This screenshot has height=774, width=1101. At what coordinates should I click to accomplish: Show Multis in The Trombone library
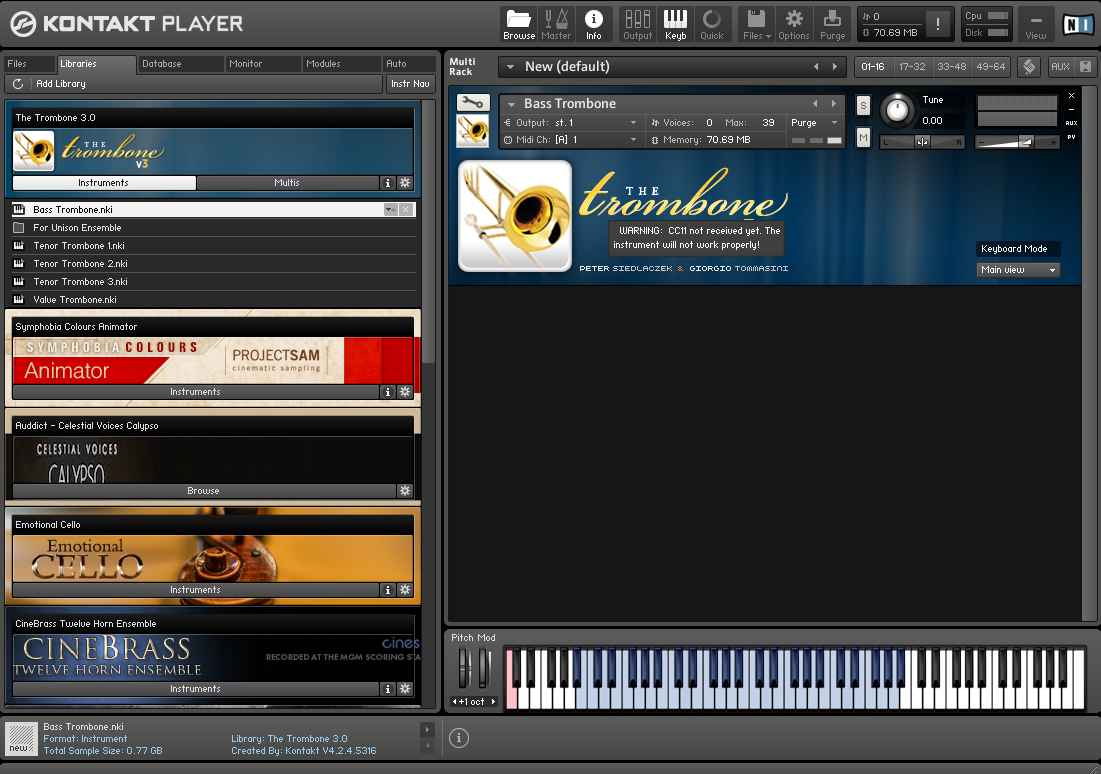coord(287,183)
